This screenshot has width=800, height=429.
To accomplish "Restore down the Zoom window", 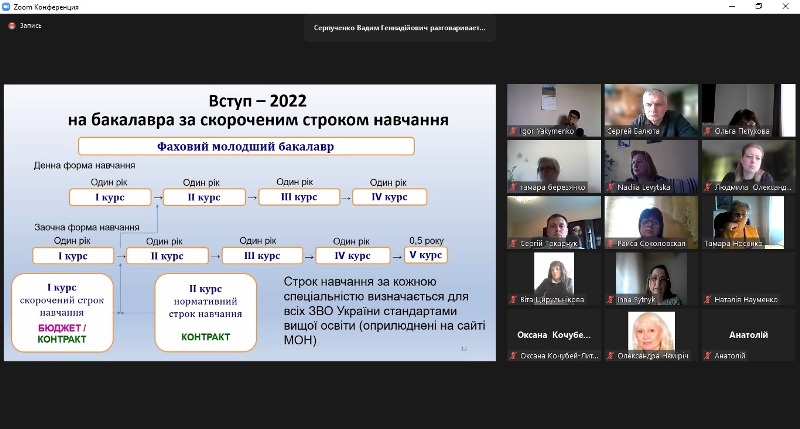I will click(759, 7).
